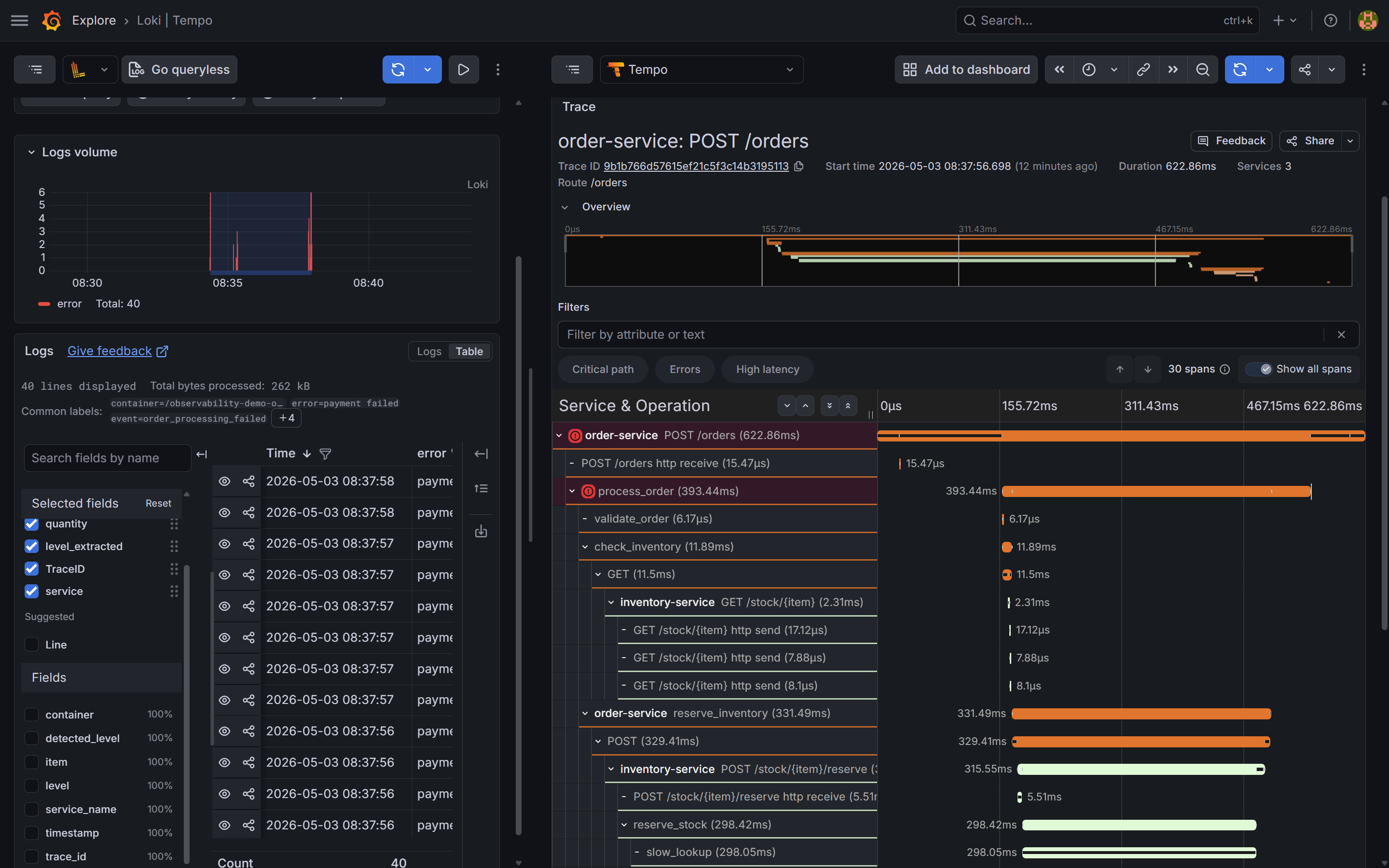This screenshot has width=1389, height=868.
Task: Uncheck the quantity selected field
Action: tap(31, 524)
